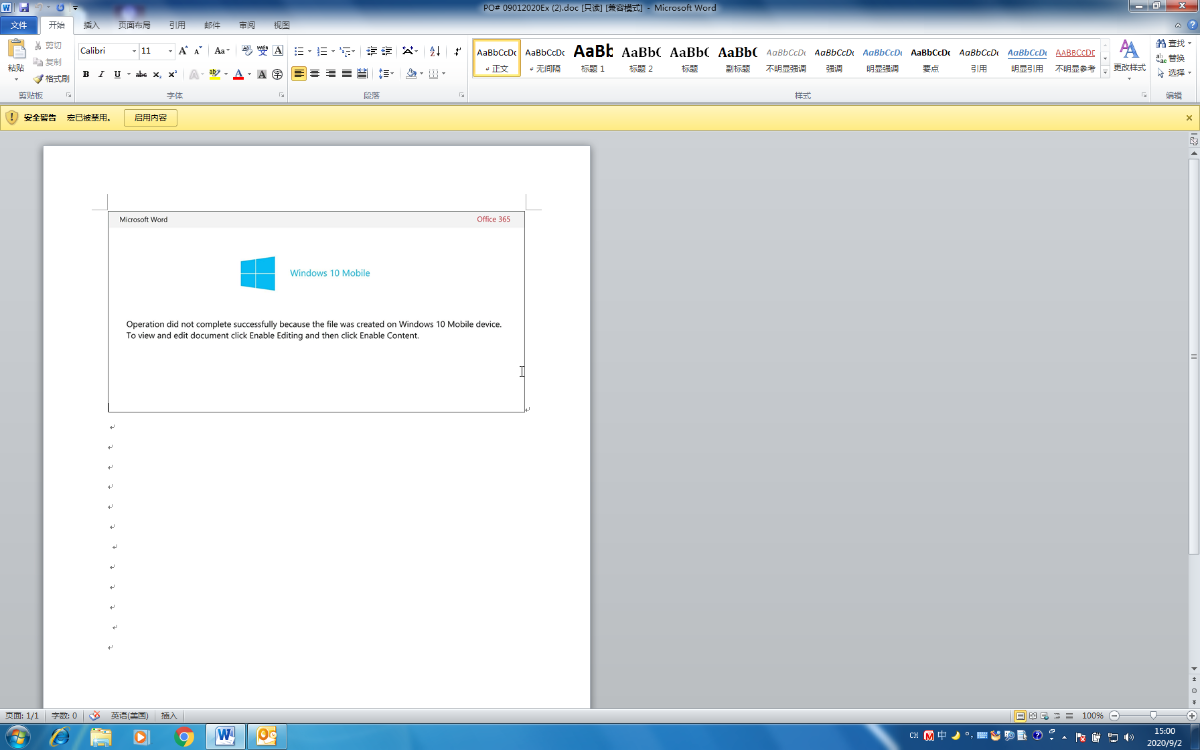Toggle Underline formatting
This screenshot has height=750, width=1200.
pyautogui.click(x=117, y=74)
